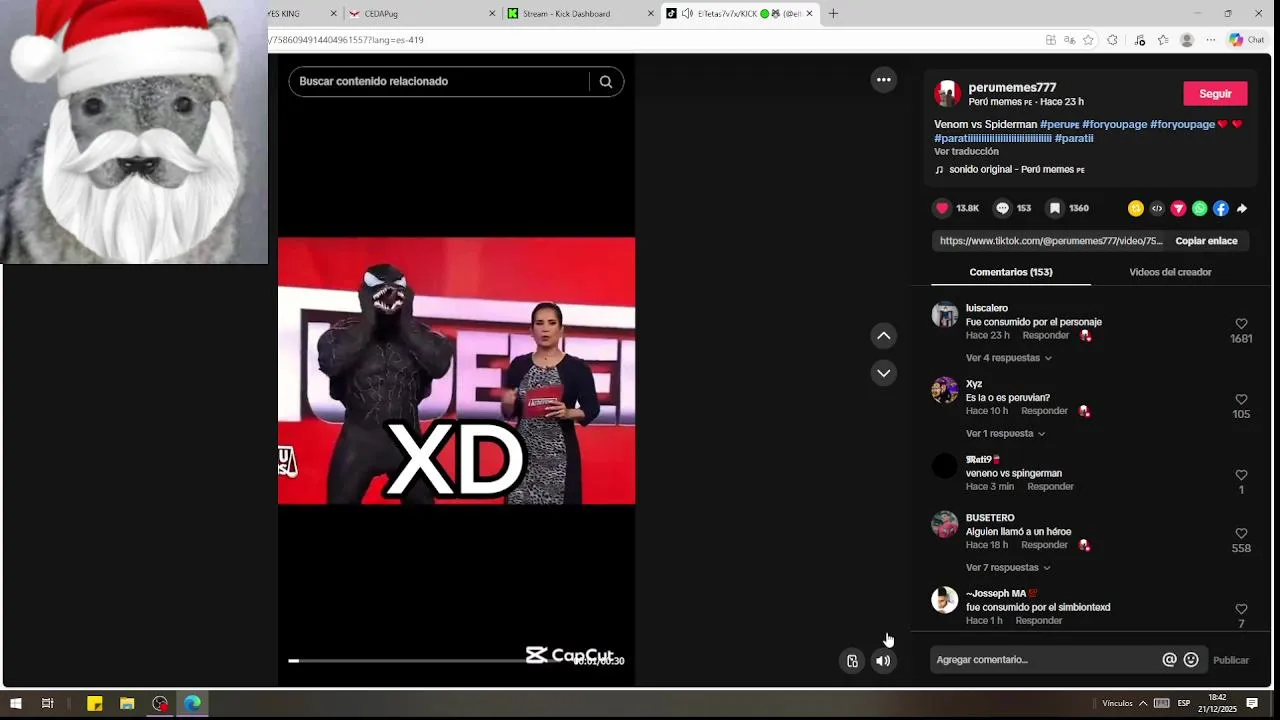The width and height of the screenshot is (1280, 720).
Task: Open the embed code icon
Action: pyautogui.click(x=1157, y=209)
